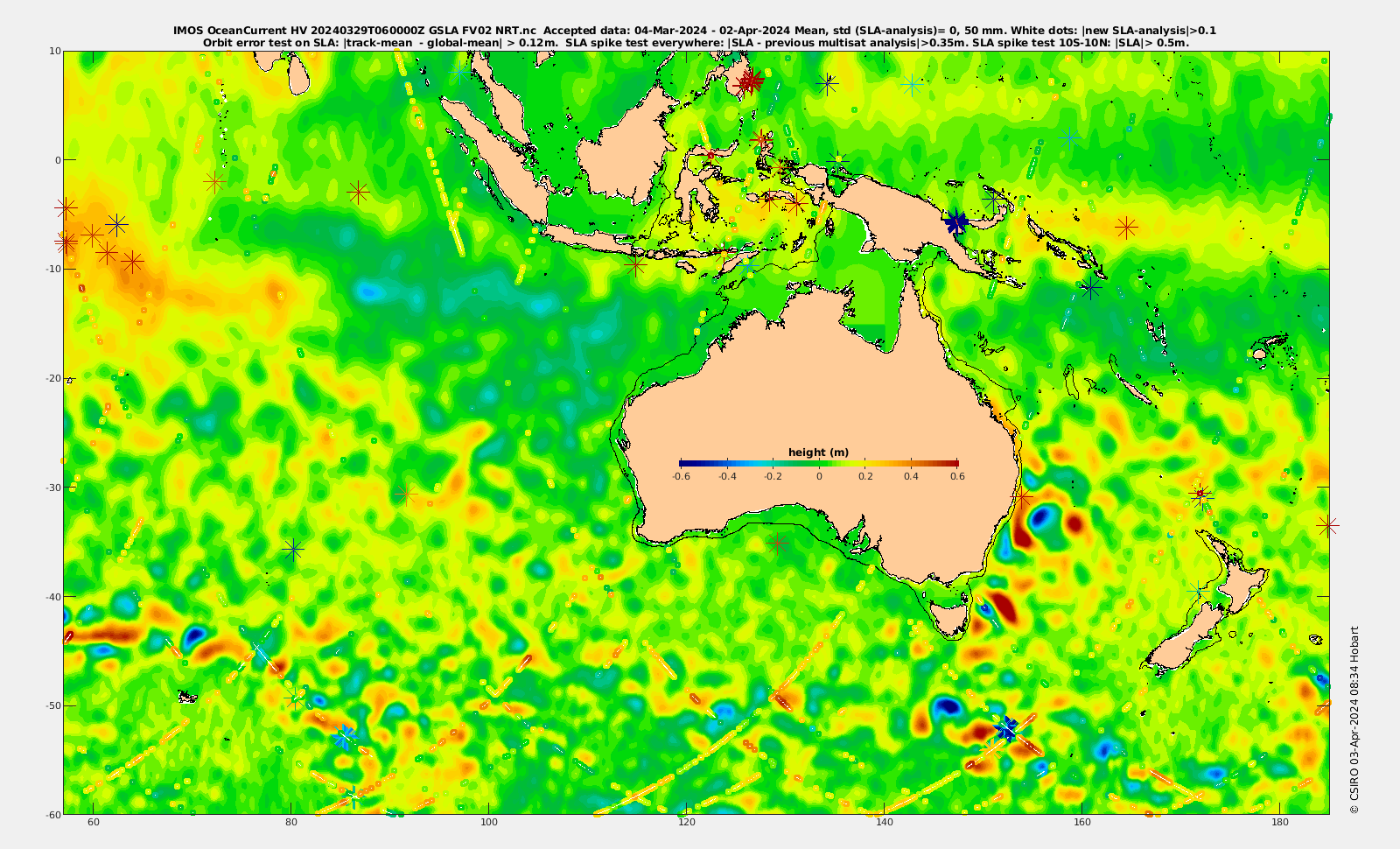Viewport: 1400px width, 849px height.
Task: Click the dark blue star cluster east of New Guinea
Action: pos(956,222)
